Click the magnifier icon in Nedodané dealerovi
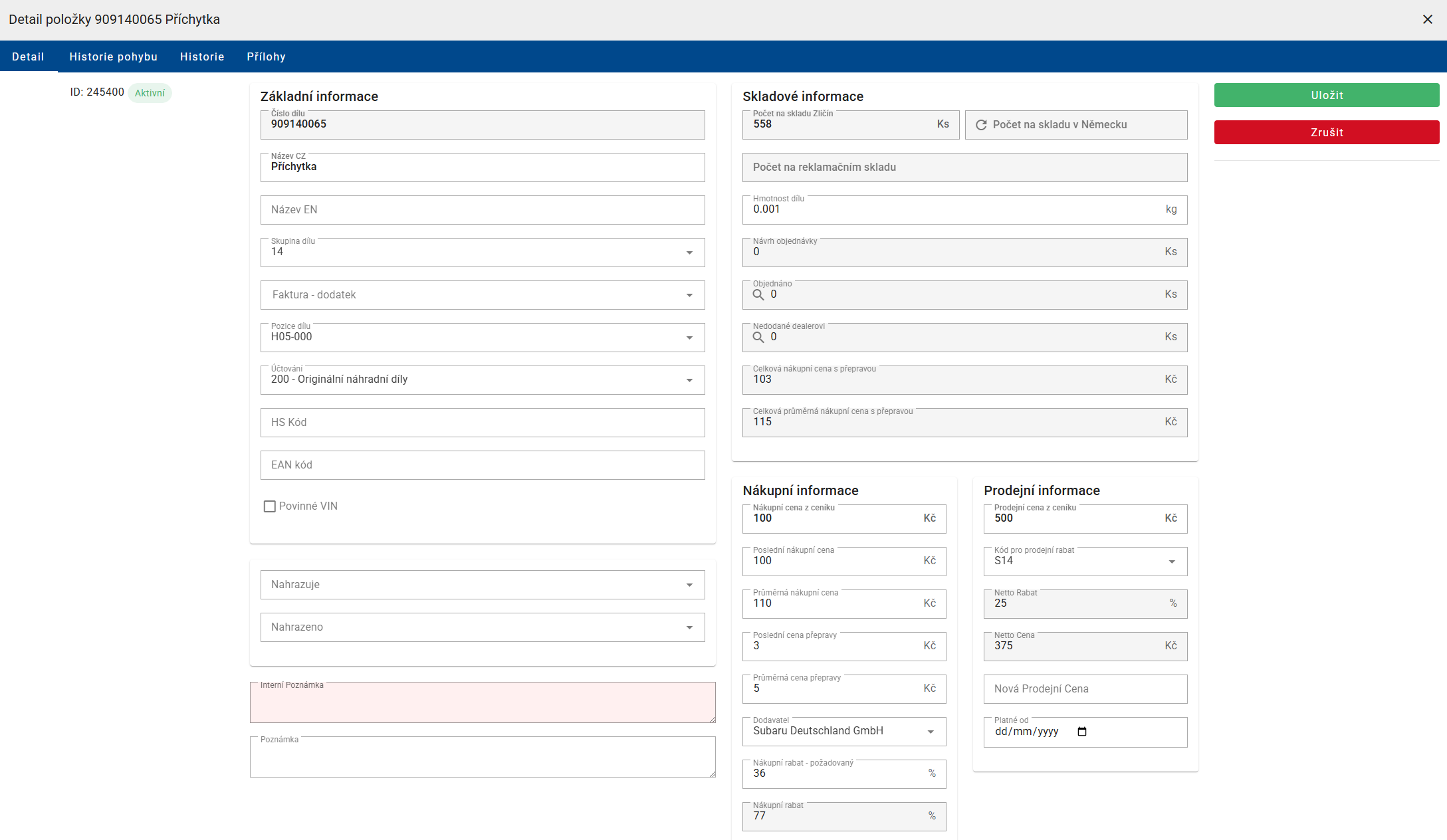 pos(758,337)
